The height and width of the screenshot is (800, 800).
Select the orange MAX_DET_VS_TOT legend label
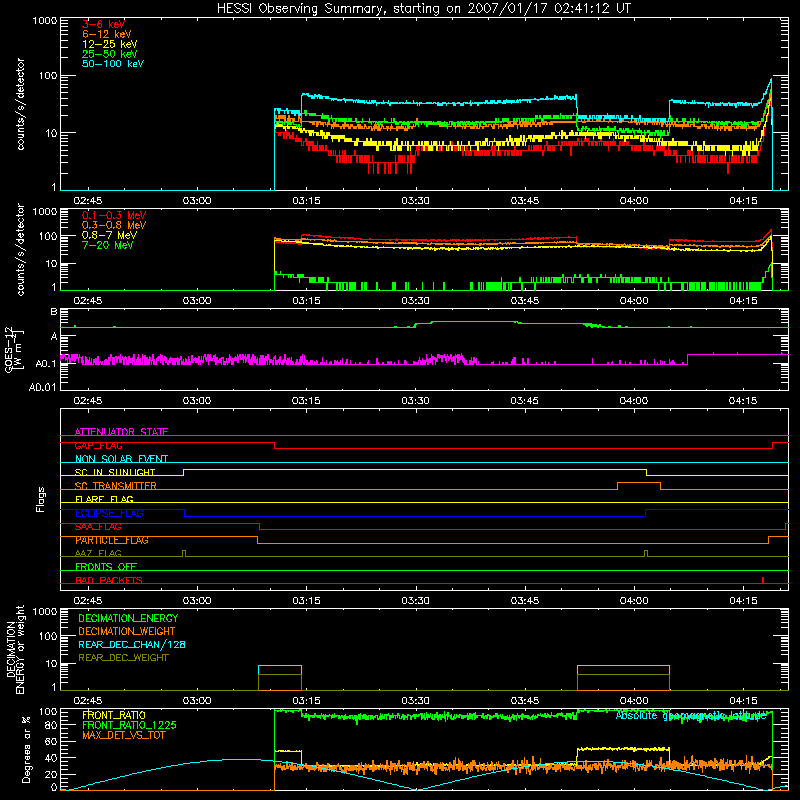[123, 735]
